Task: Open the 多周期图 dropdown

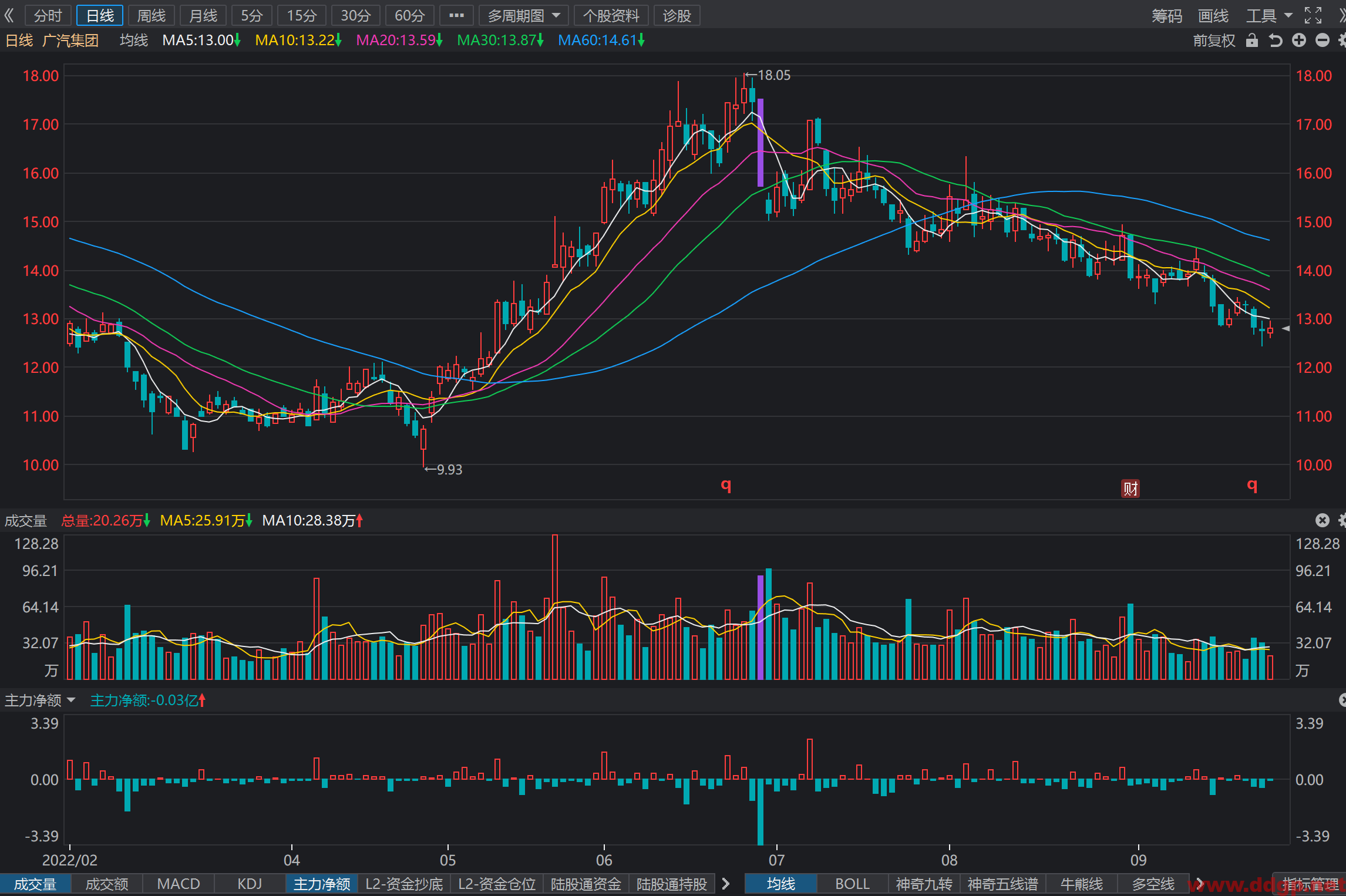Action: point(524,15)
